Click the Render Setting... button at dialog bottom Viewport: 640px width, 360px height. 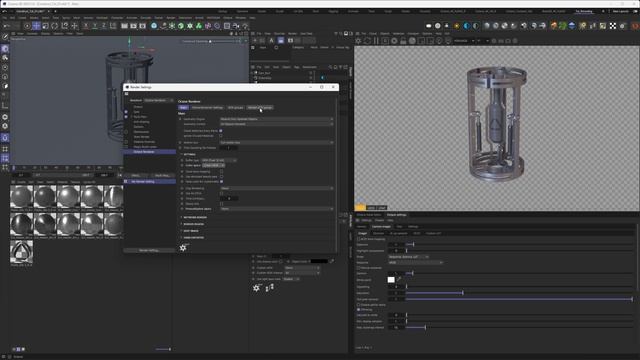[149, 250]
